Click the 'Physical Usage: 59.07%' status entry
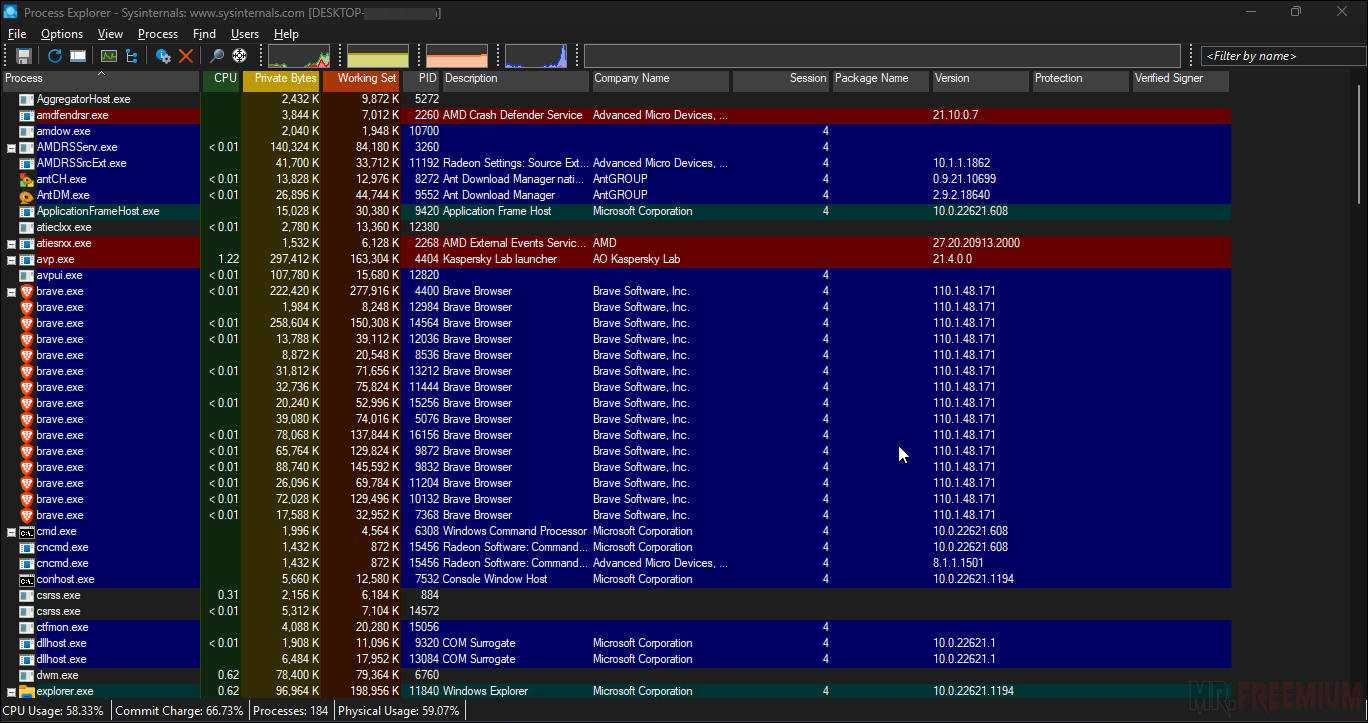Screen dimensions: 1368x723 click(399, 711)
